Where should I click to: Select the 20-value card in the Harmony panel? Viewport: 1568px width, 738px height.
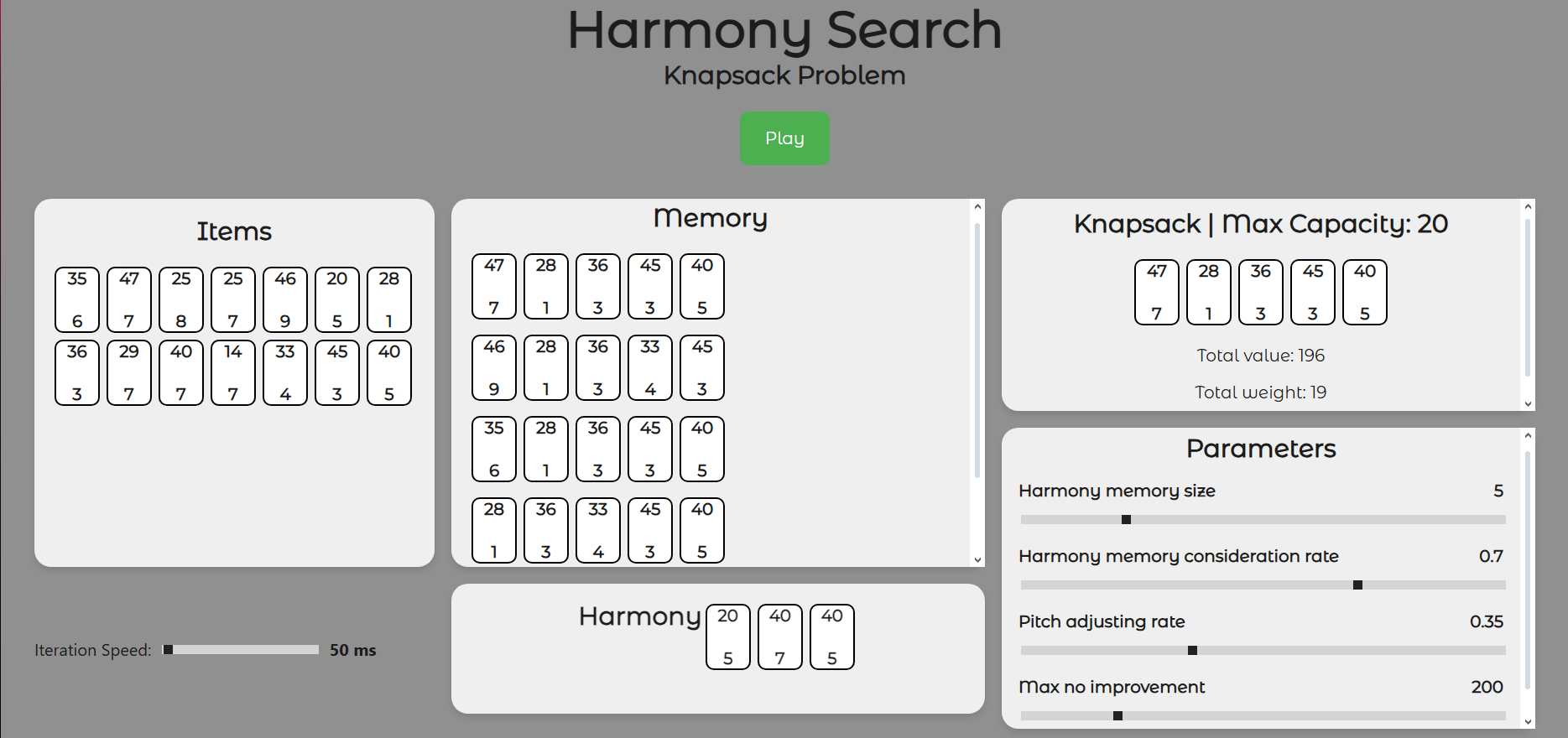click(727, 637)
